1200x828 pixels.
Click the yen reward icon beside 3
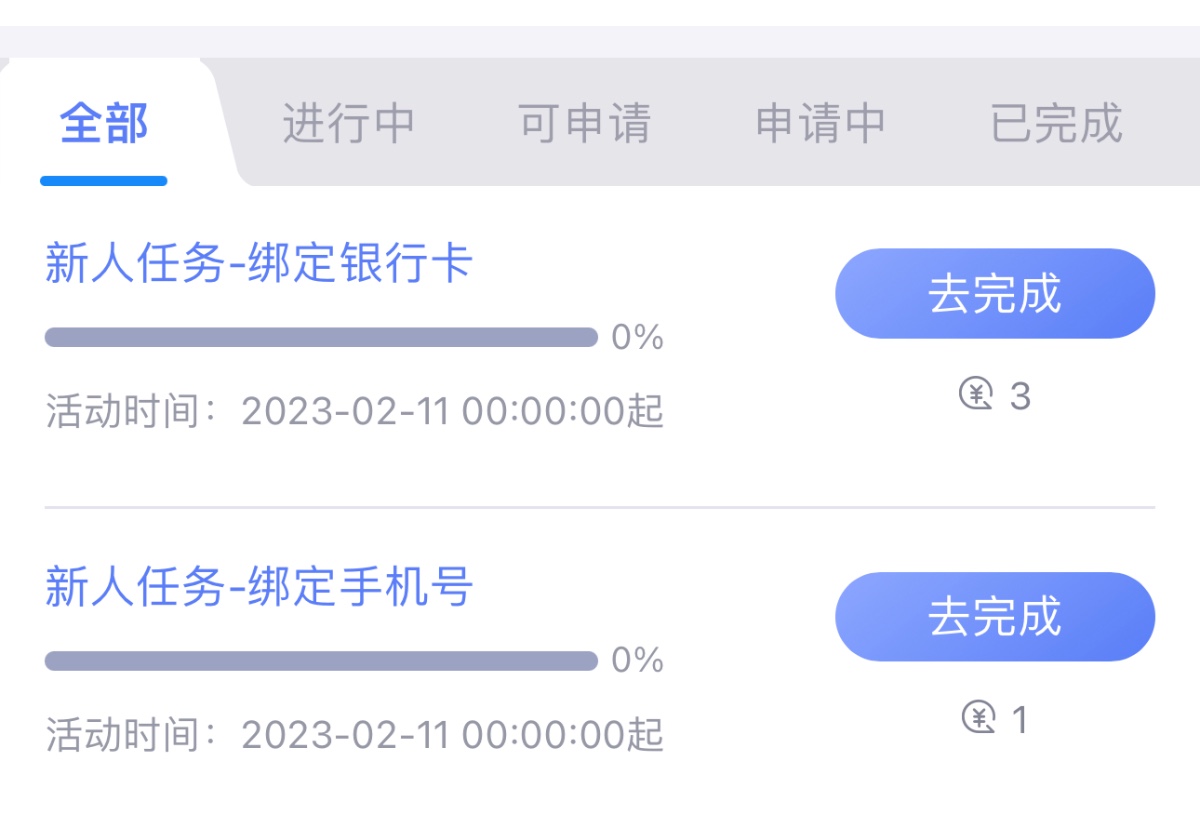pyautogui.click(x=976, y=395)
